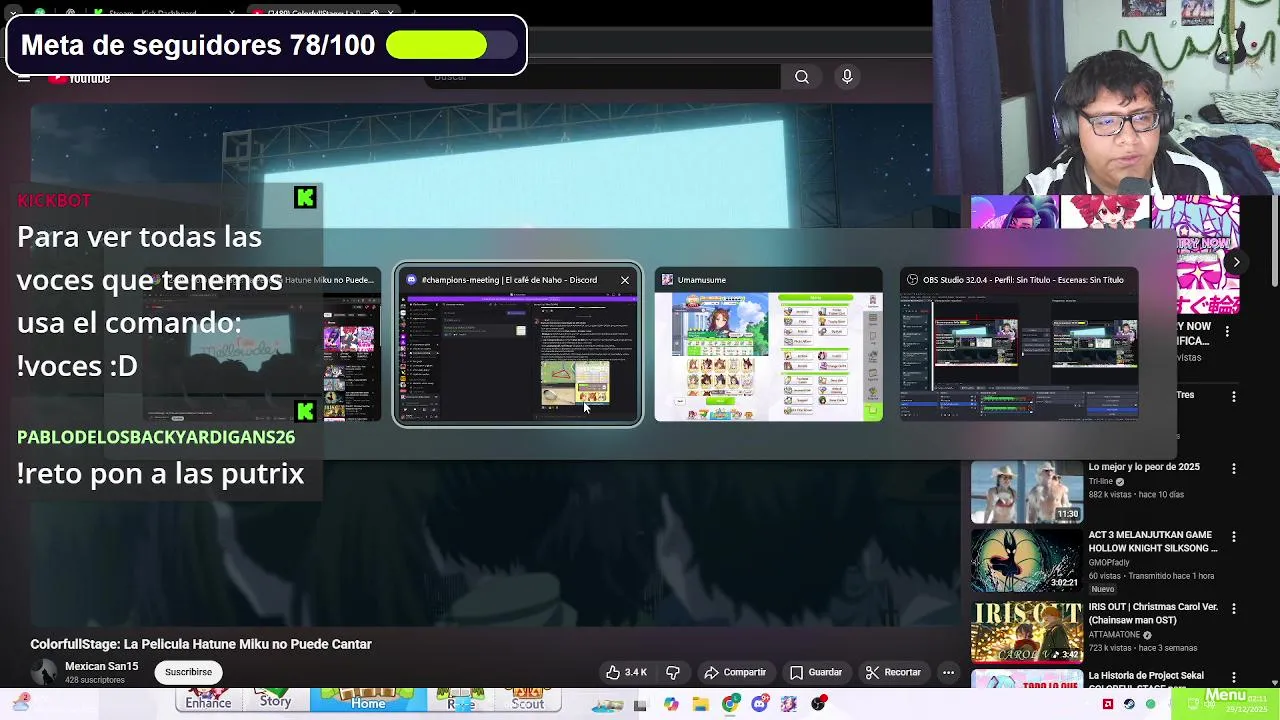Viewport: 1280px width, 720px height.
Task: Click 'La Historia de Project Sekai' title
Action: coord(1146,676)
